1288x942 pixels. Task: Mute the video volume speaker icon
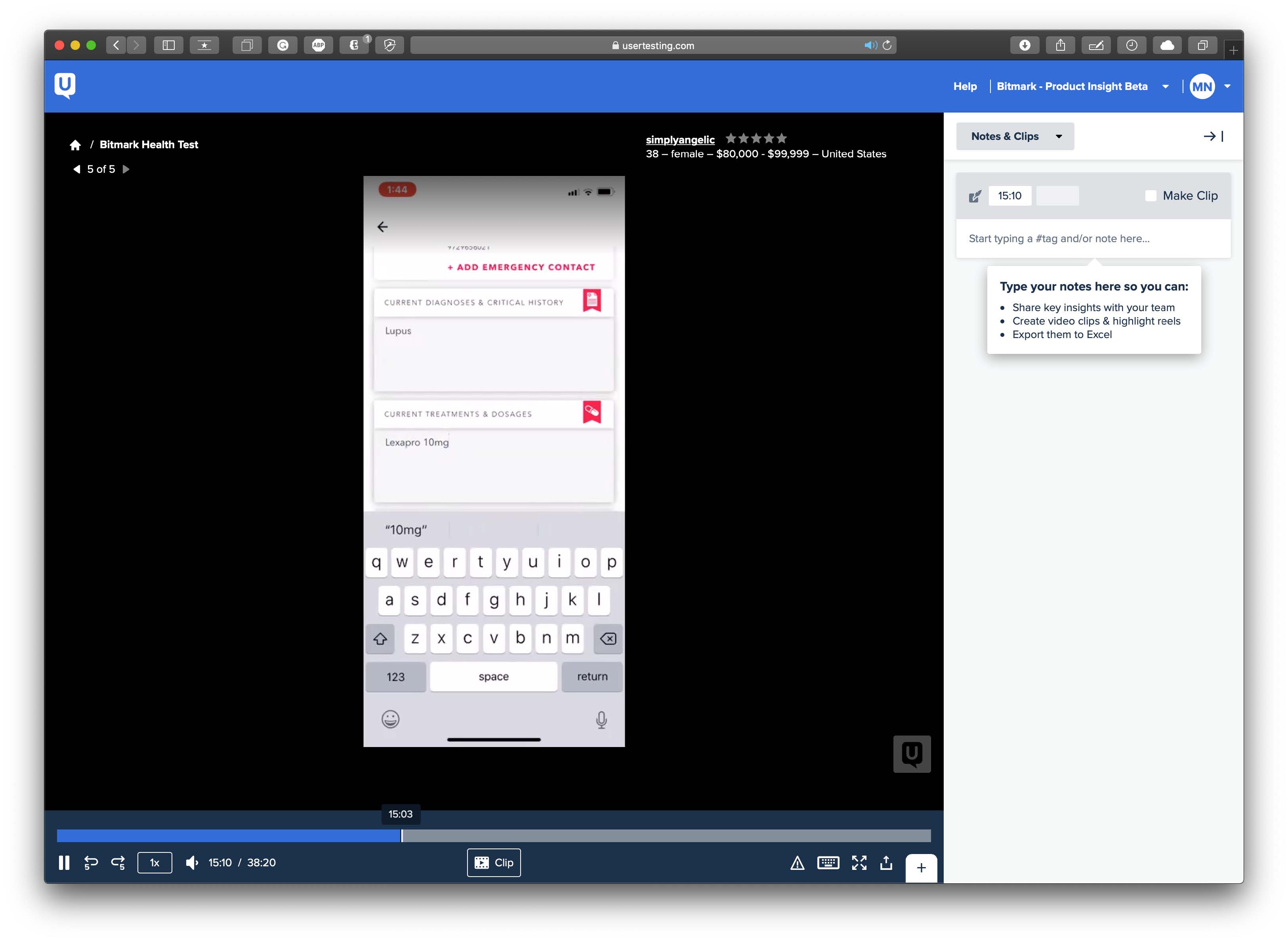pyautogui.click(x=192, y=863)
